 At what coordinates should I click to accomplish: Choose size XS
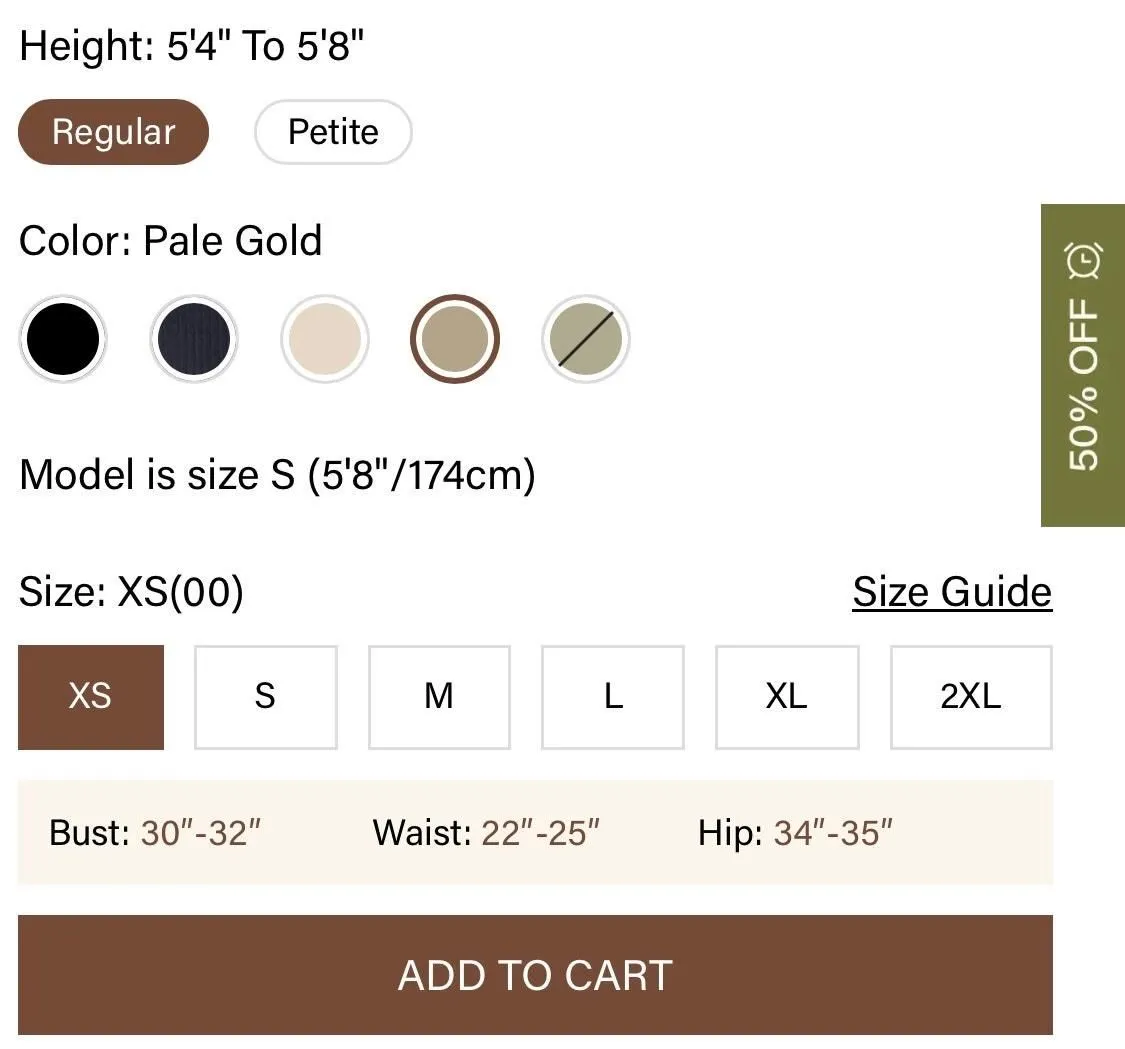point(91,697)
